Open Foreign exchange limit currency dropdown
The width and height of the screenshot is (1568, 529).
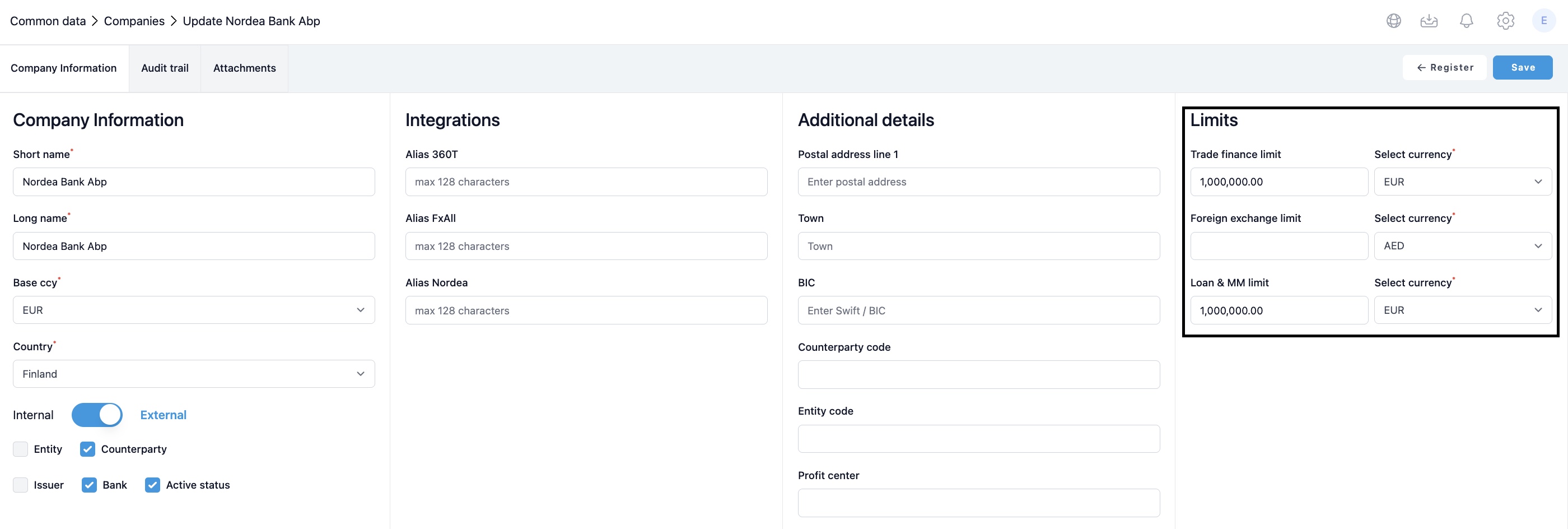tap(1463, 246)
